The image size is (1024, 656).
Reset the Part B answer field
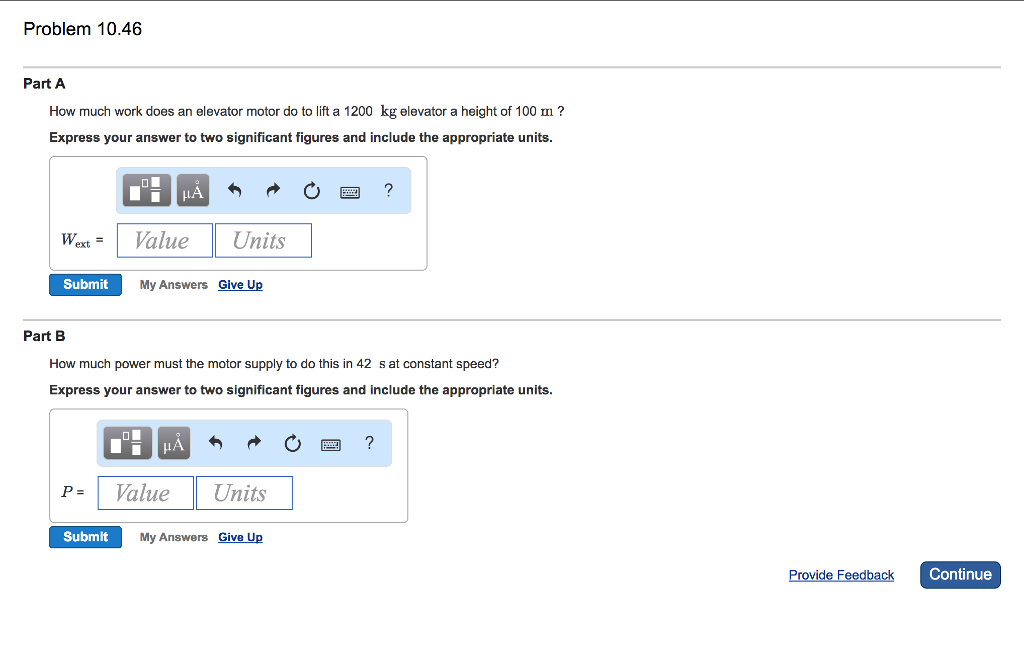click(292, 443)
